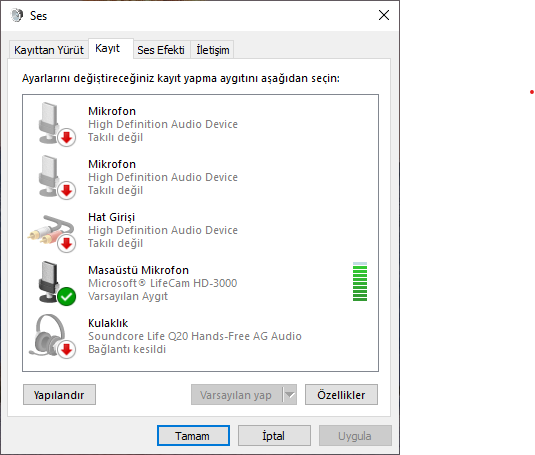The height and width of the screenshot is (455, 535).
Task: Confirm with the Tamam button
Action: (193, 436)
